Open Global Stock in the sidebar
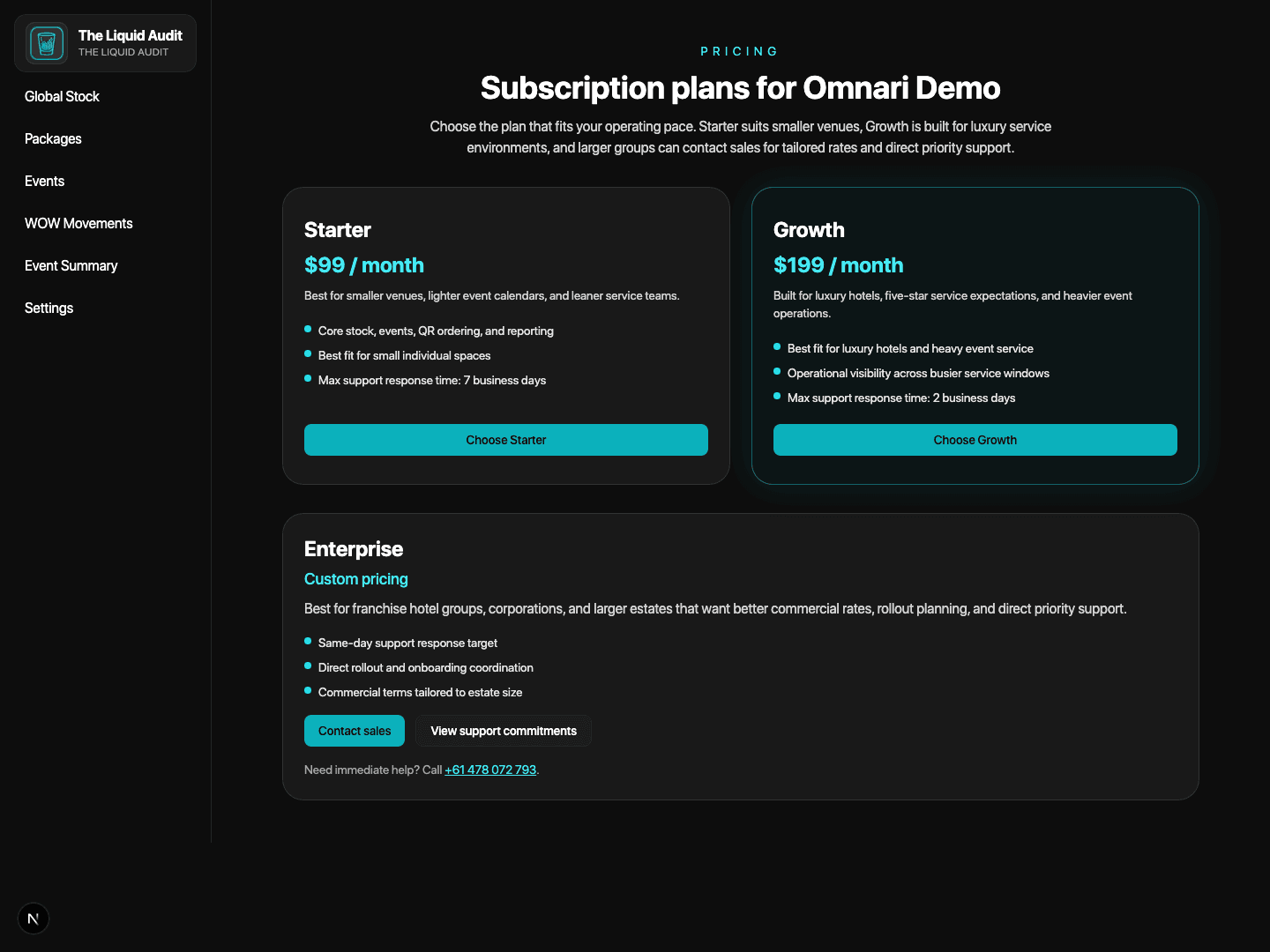1270x952 pixels. [62, 97]
